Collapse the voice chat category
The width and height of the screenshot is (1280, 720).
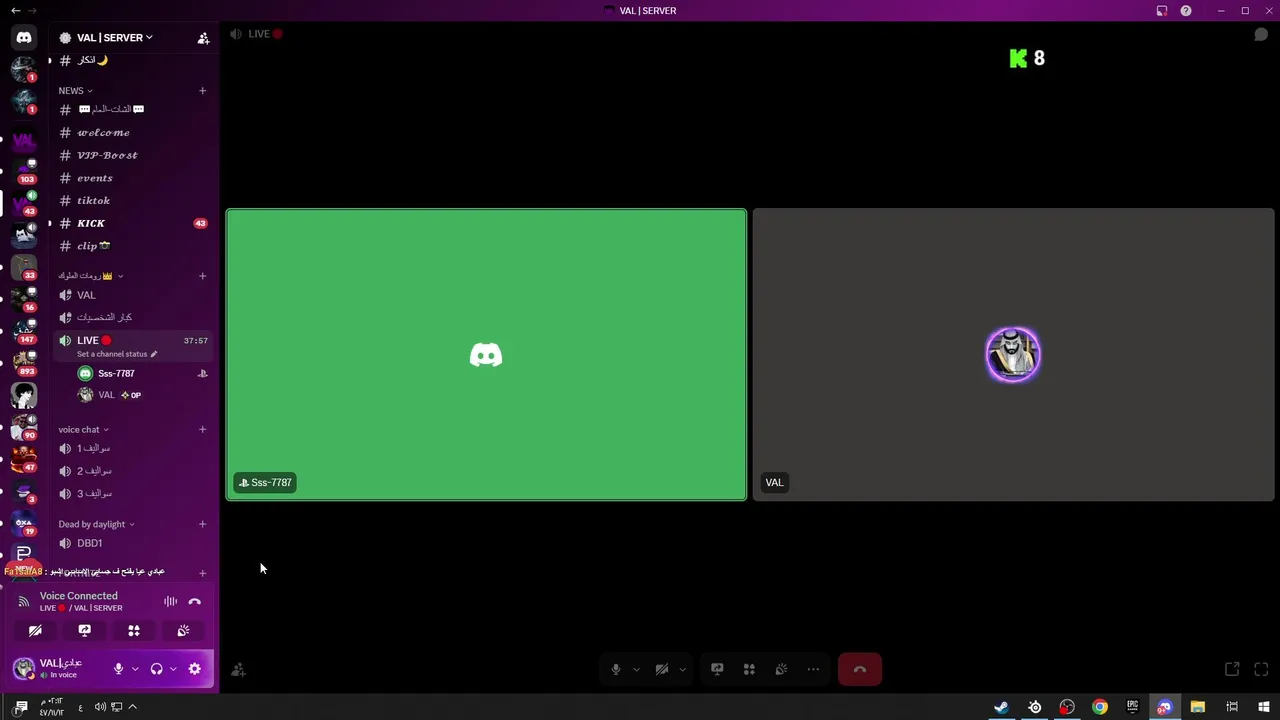click(x=83, y=430)
